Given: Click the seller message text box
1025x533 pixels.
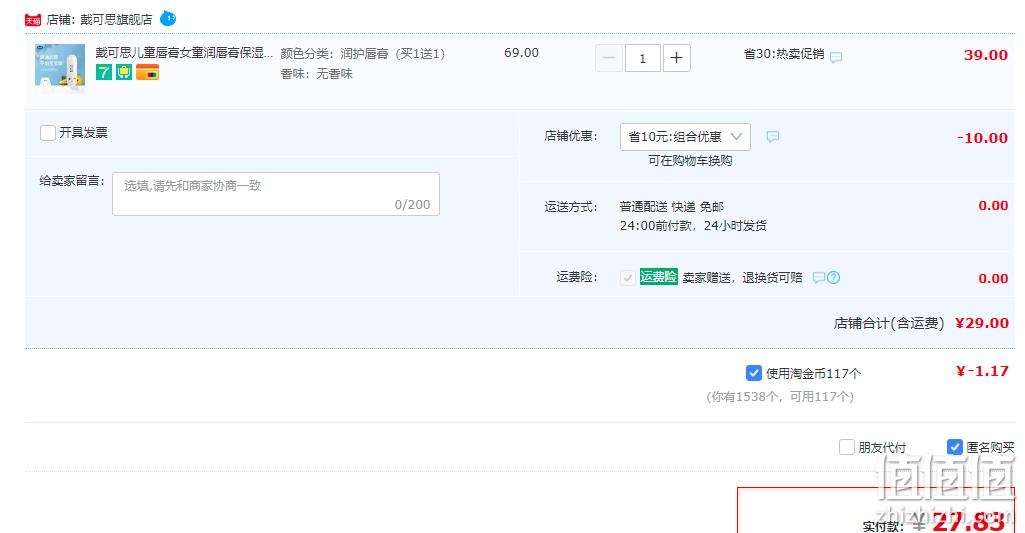Looking at the screenshot, I should pos(276,194).
